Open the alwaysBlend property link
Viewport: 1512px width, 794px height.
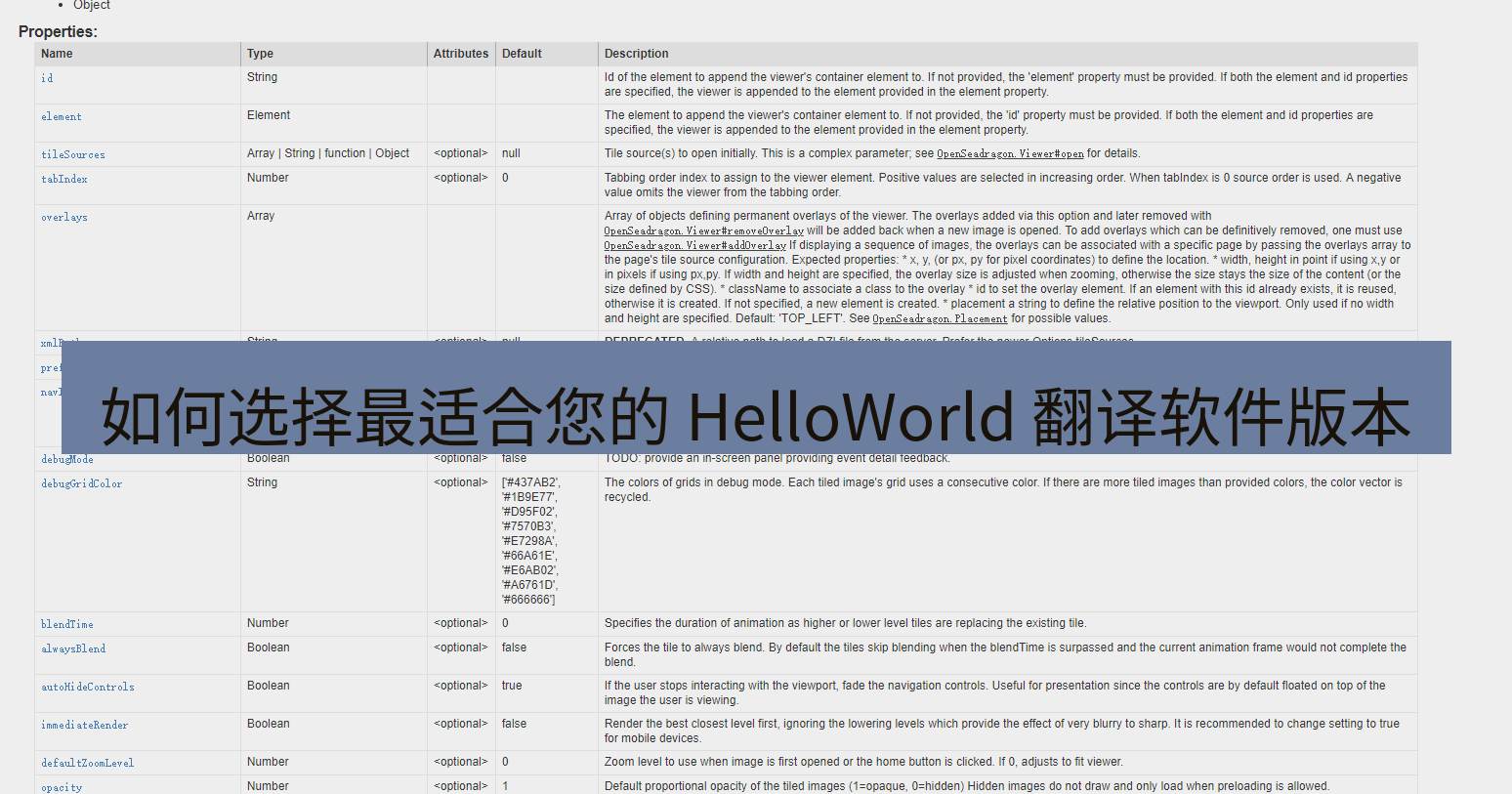pos(73,648)
